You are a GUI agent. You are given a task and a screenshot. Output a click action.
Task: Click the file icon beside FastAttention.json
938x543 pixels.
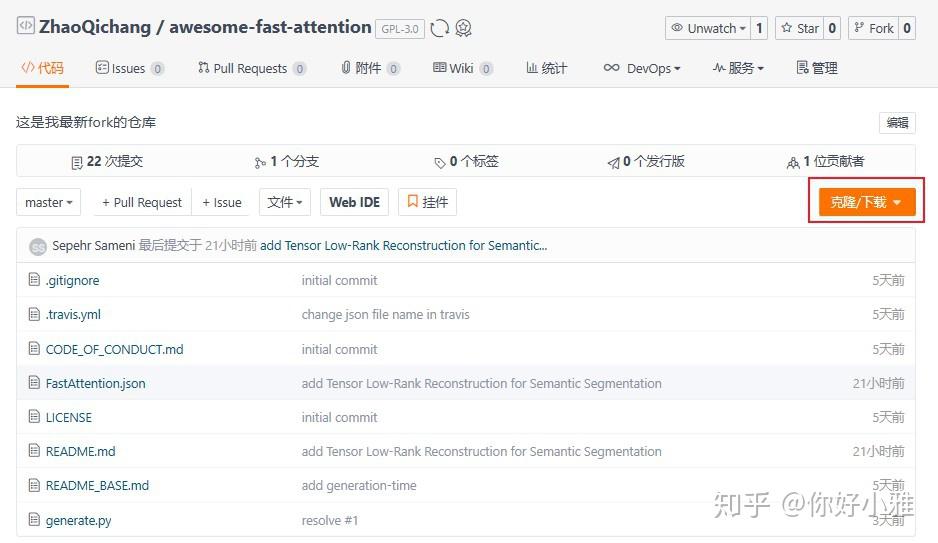point(34,383)
